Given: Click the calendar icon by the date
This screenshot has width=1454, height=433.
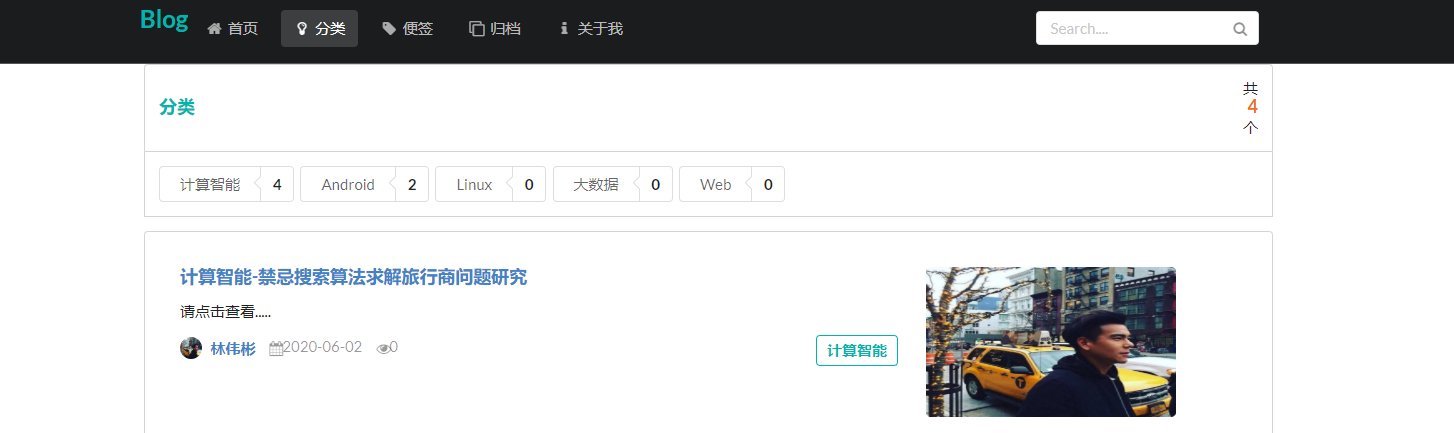Looking at the screenshot, I should (276, 348).
